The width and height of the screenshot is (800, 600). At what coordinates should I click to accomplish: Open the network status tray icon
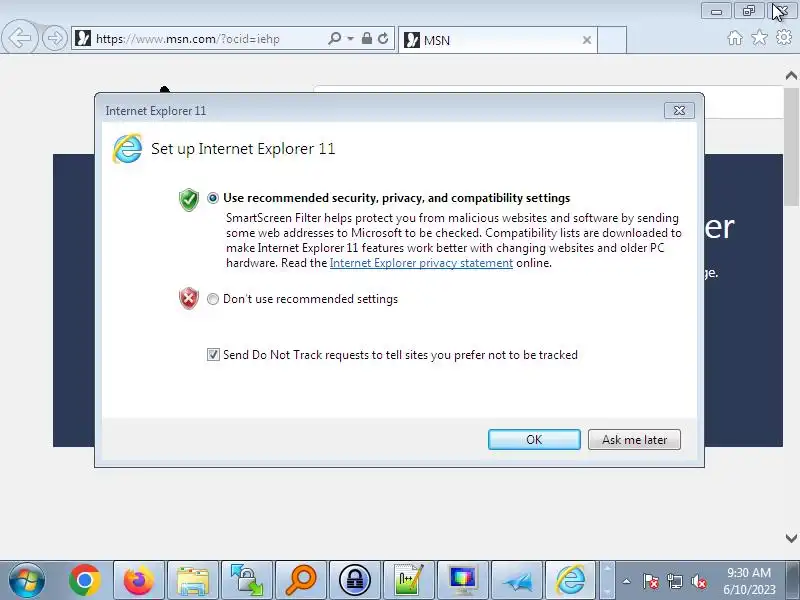(x=674, y=581)
